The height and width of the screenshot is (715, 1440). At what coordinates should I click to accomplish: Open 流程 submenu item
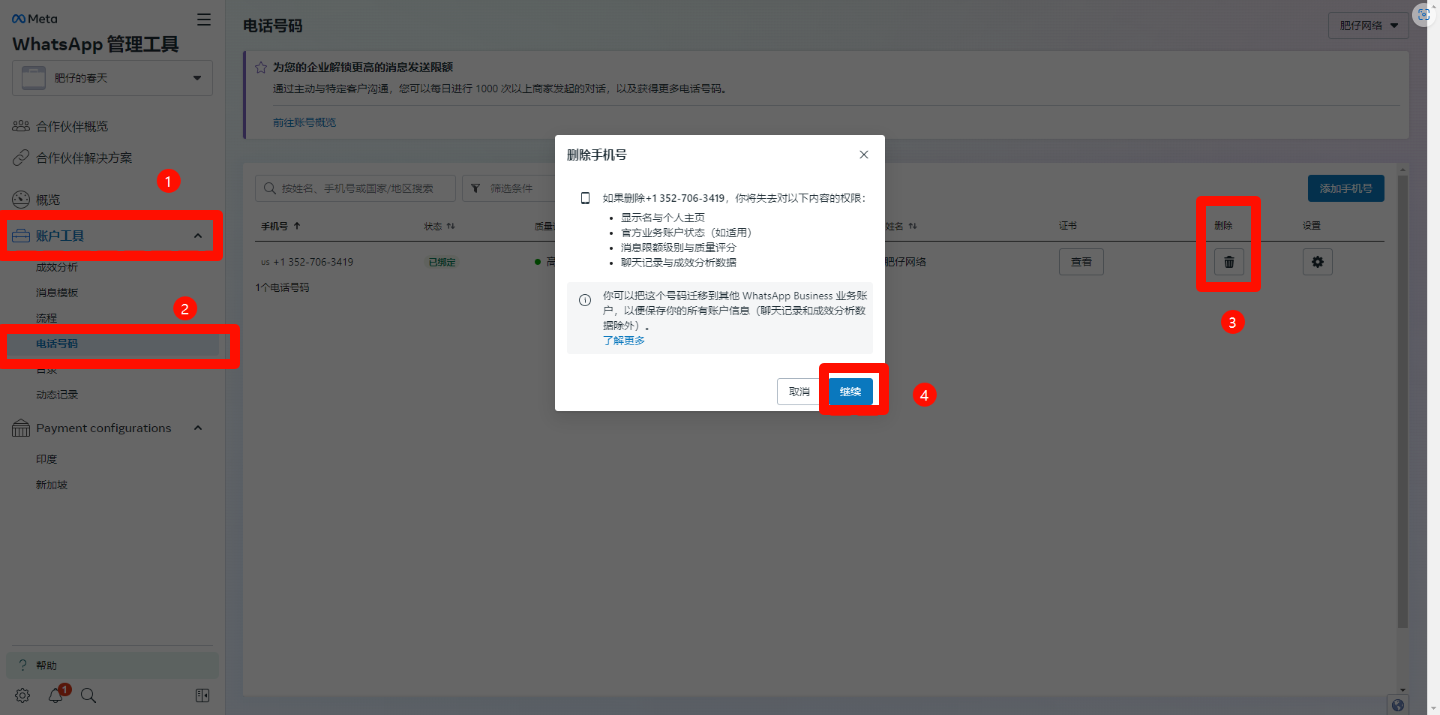[46, 318]
